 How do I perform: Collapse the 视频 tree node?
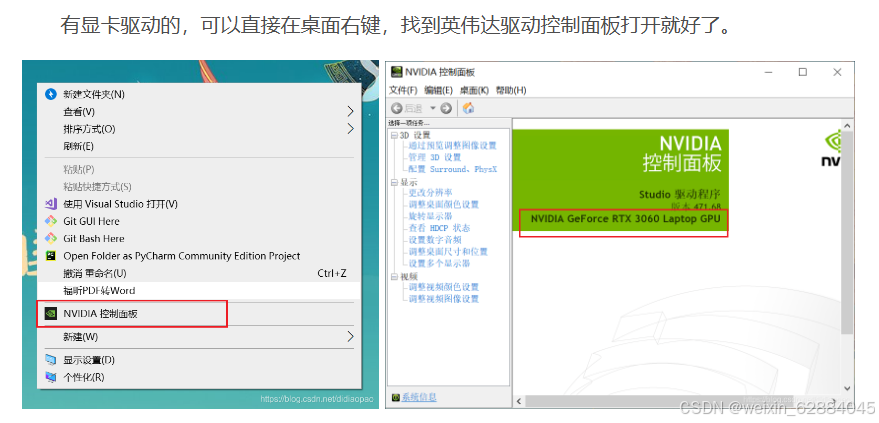(x=394, y=277)
